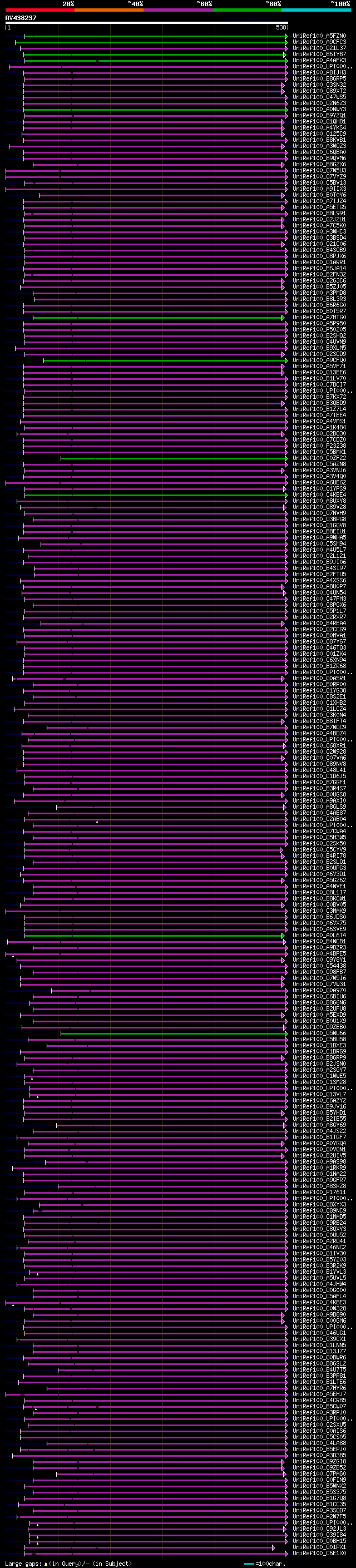Viewport: 356px width, 1568px height.
Task: Click label UniRef100_B4WCB1
Action: pos(319,942)
